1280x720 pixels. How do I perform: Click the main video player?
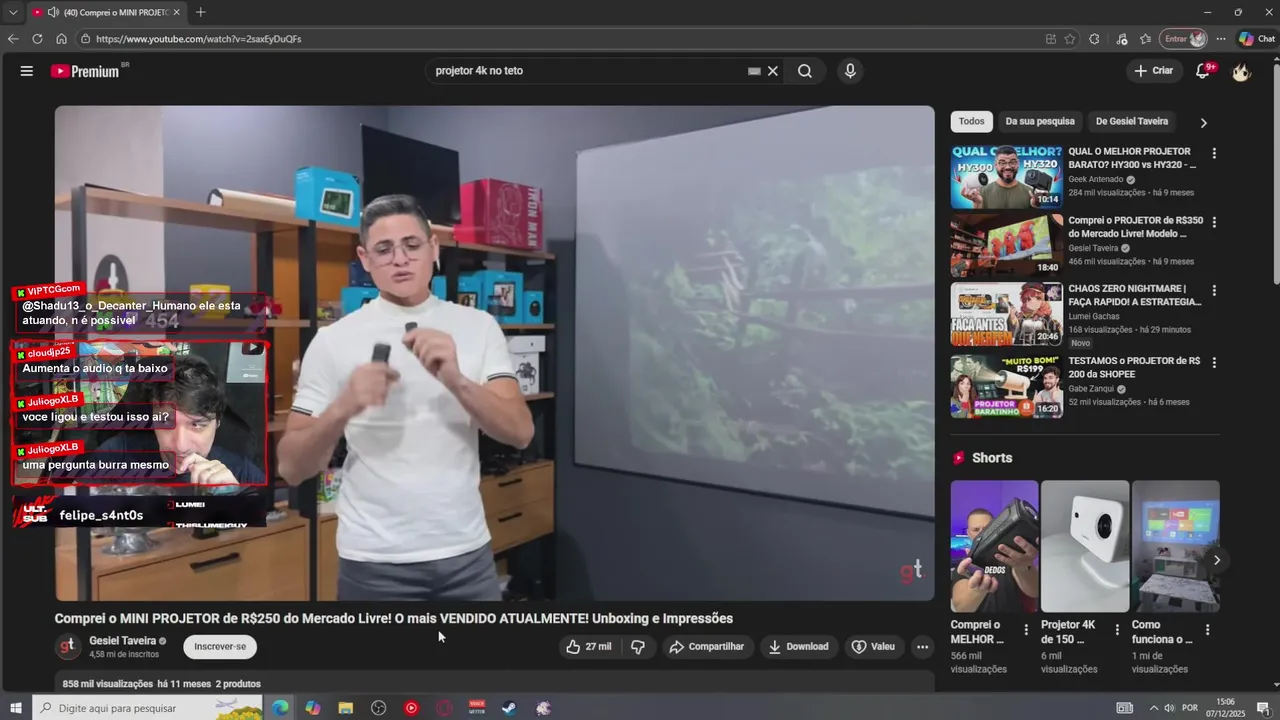click(494, 353)
